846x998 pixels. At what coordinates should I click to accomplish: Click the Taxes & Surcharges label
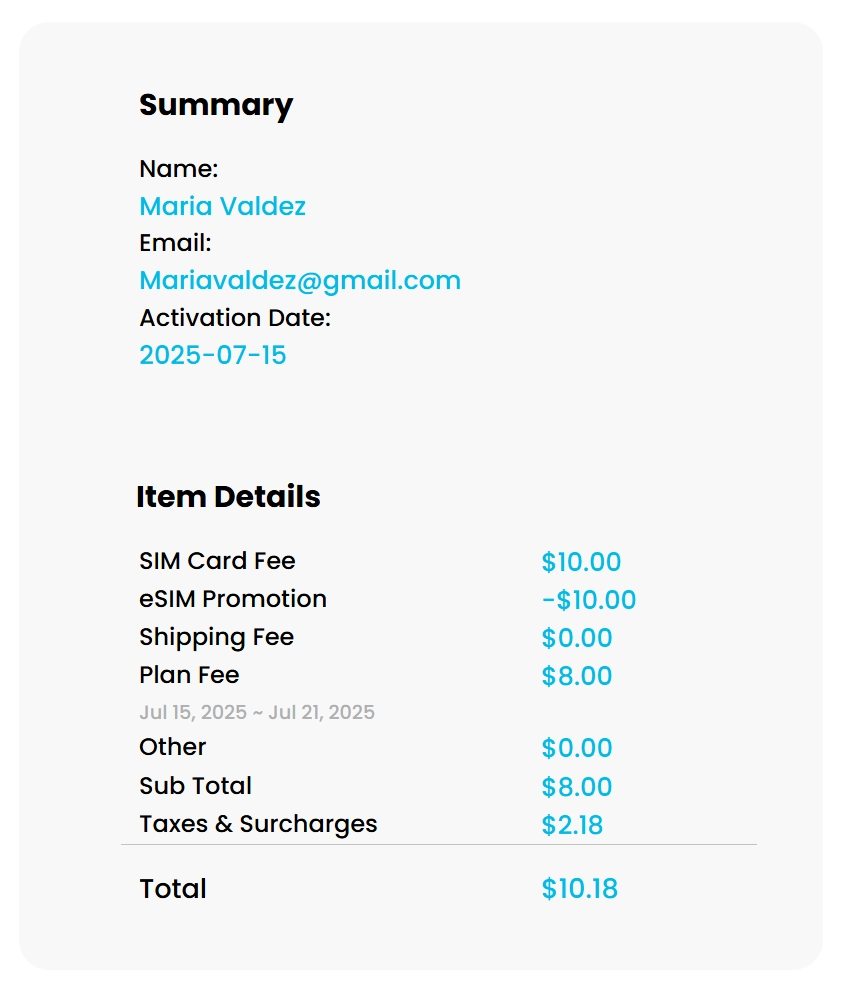click(258, 824)
